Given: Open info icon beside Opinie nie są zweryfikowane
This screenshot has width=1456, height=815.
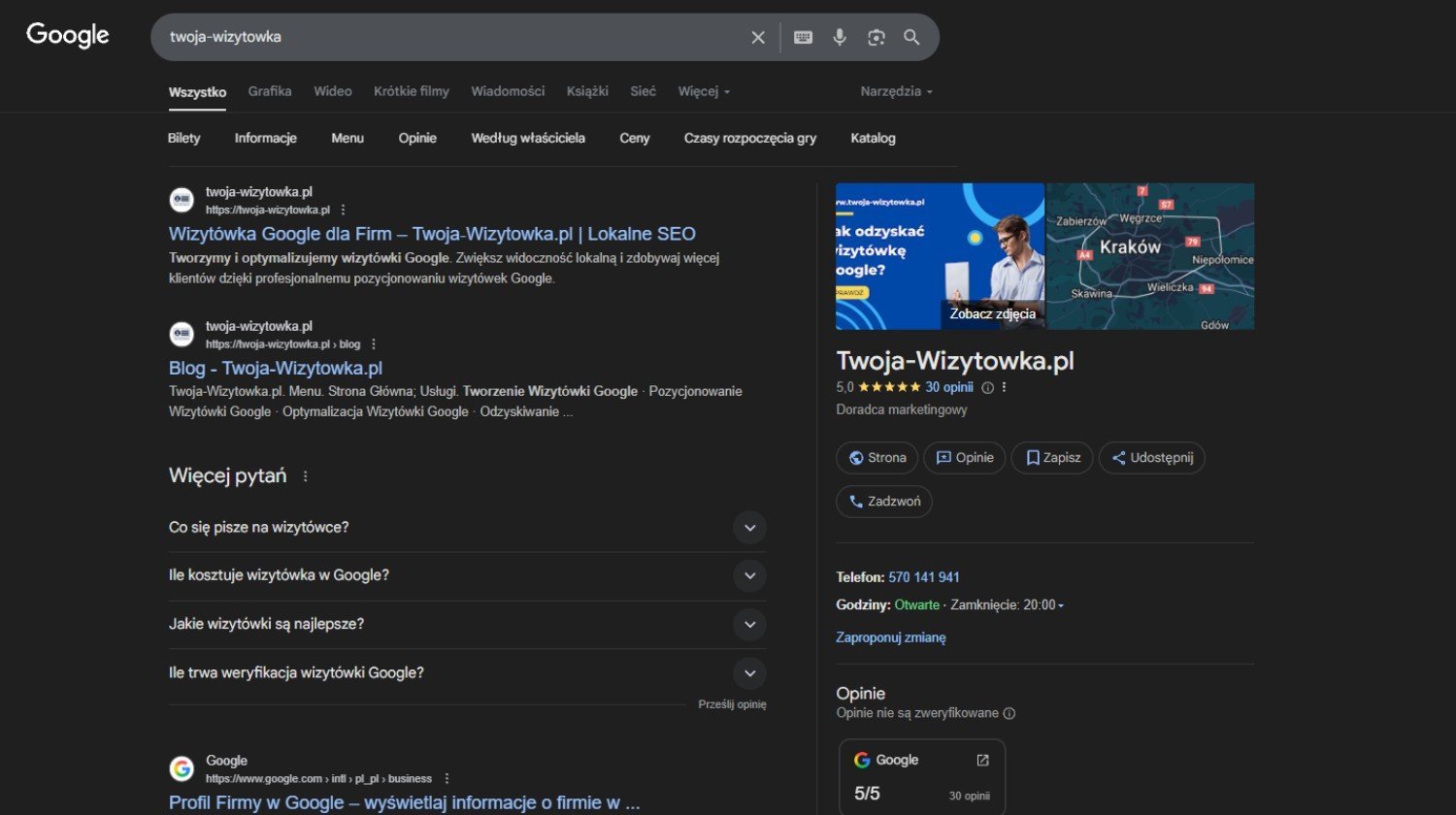Looking at the screenshot, I should point(1009,713).
